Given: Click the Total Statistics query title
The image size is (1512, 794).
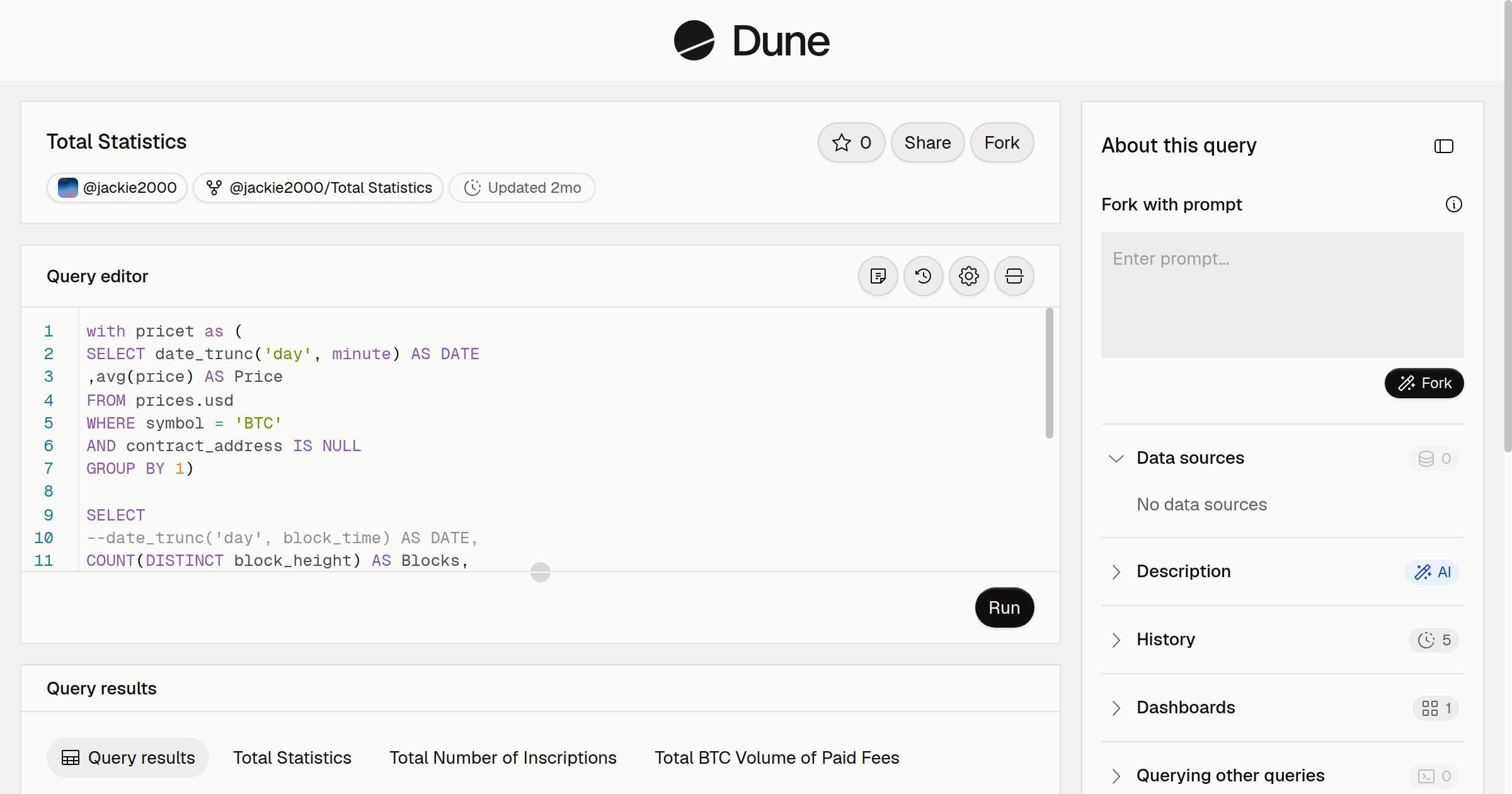Looking at the screenshot, I should coord(117,142).
